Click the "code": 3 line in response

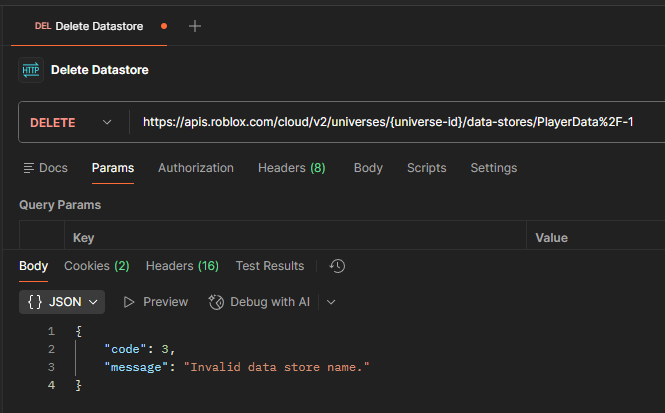tap(140, 349)
